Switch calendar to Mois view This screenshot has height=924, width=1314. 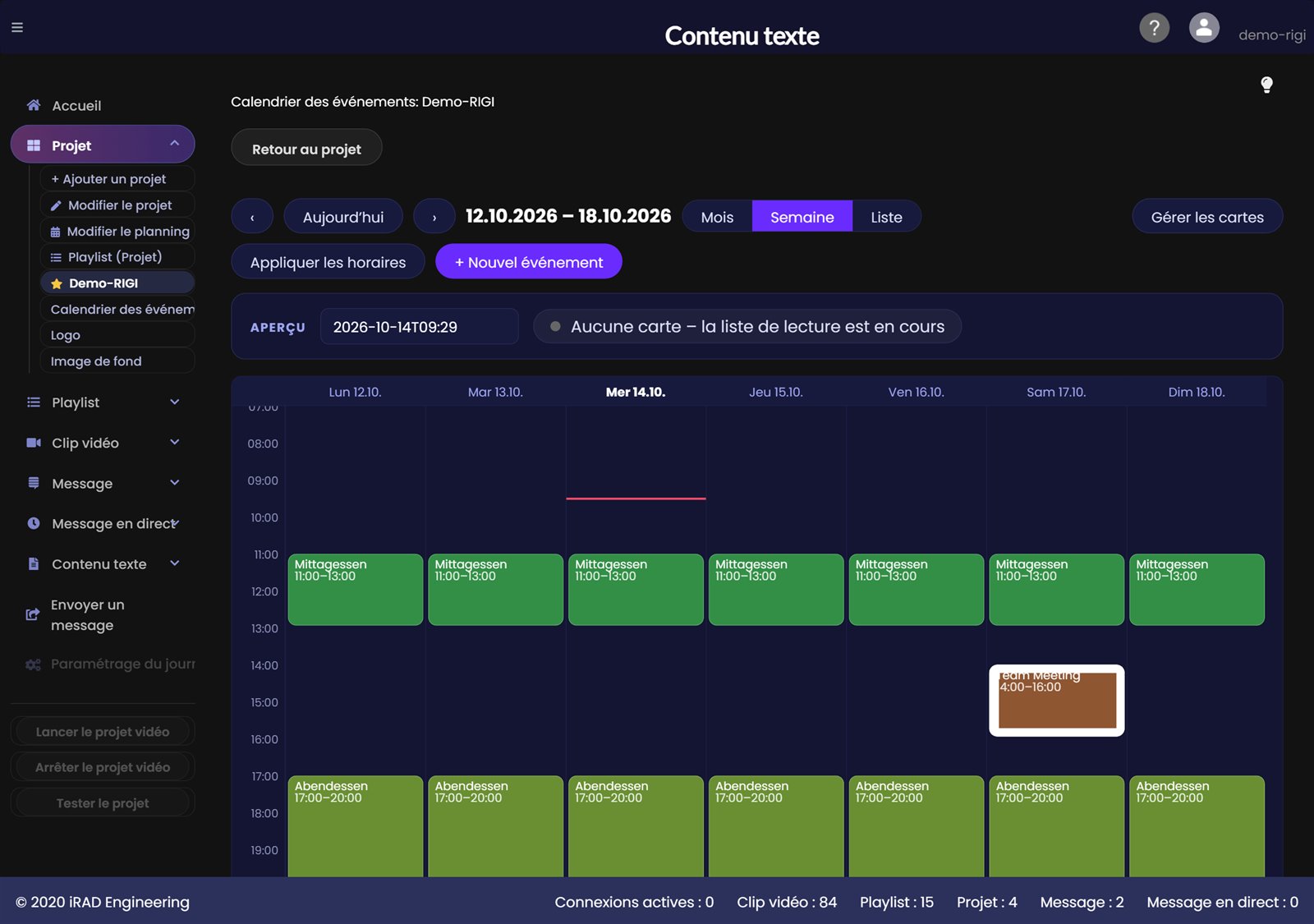coord(717,217)
